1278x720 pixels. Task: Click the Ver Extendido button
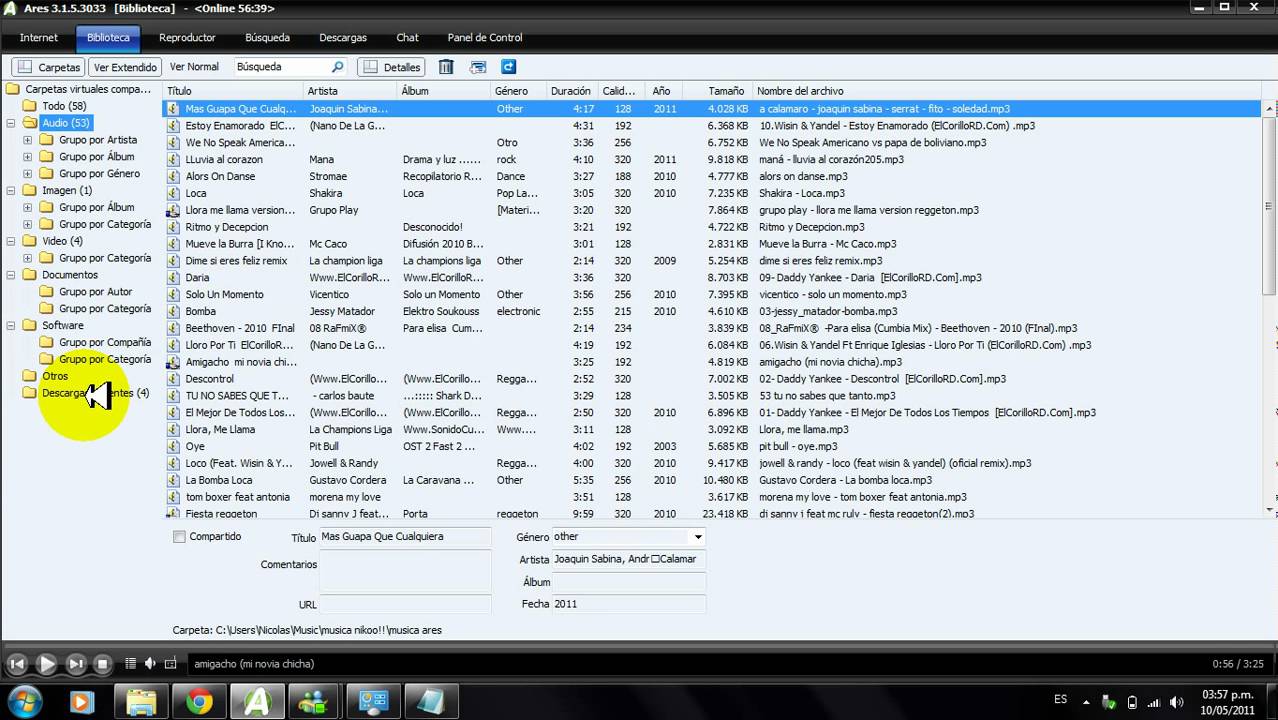[125, 67]
